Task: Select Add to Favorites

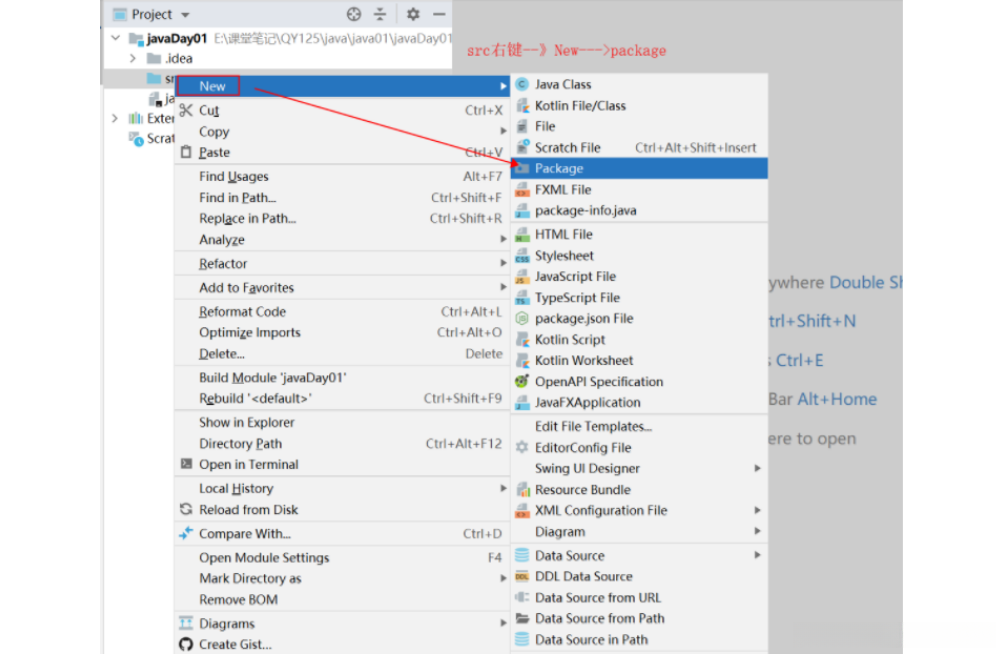Action: [x=342, y=288]
